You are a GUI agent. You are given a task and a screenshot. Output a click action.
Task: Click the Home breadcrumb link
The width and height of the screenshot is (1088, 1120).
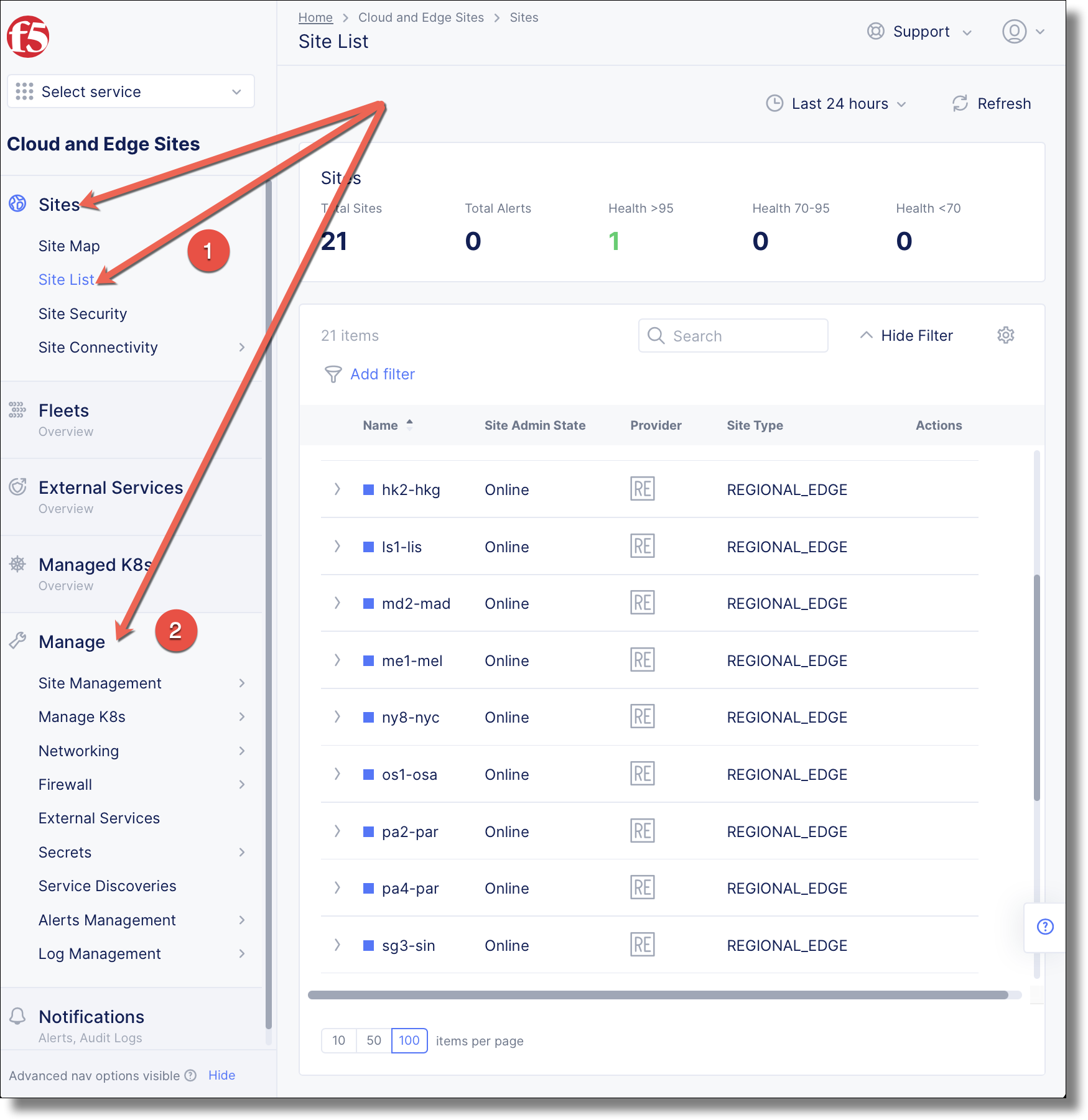pyautogui.click(x=315, y=17)
